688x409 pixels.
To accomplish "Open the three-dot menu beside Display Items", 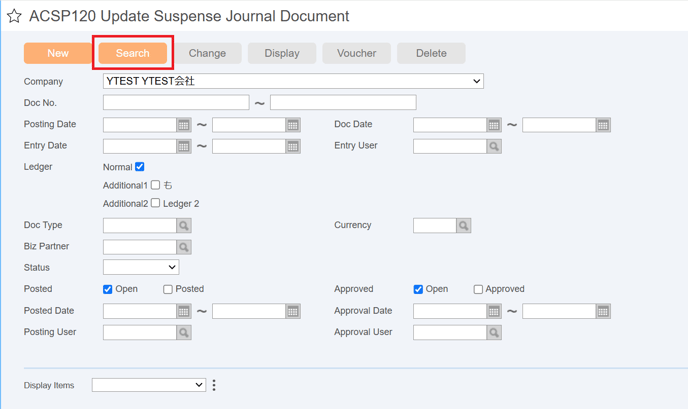I will pos(214,385).
